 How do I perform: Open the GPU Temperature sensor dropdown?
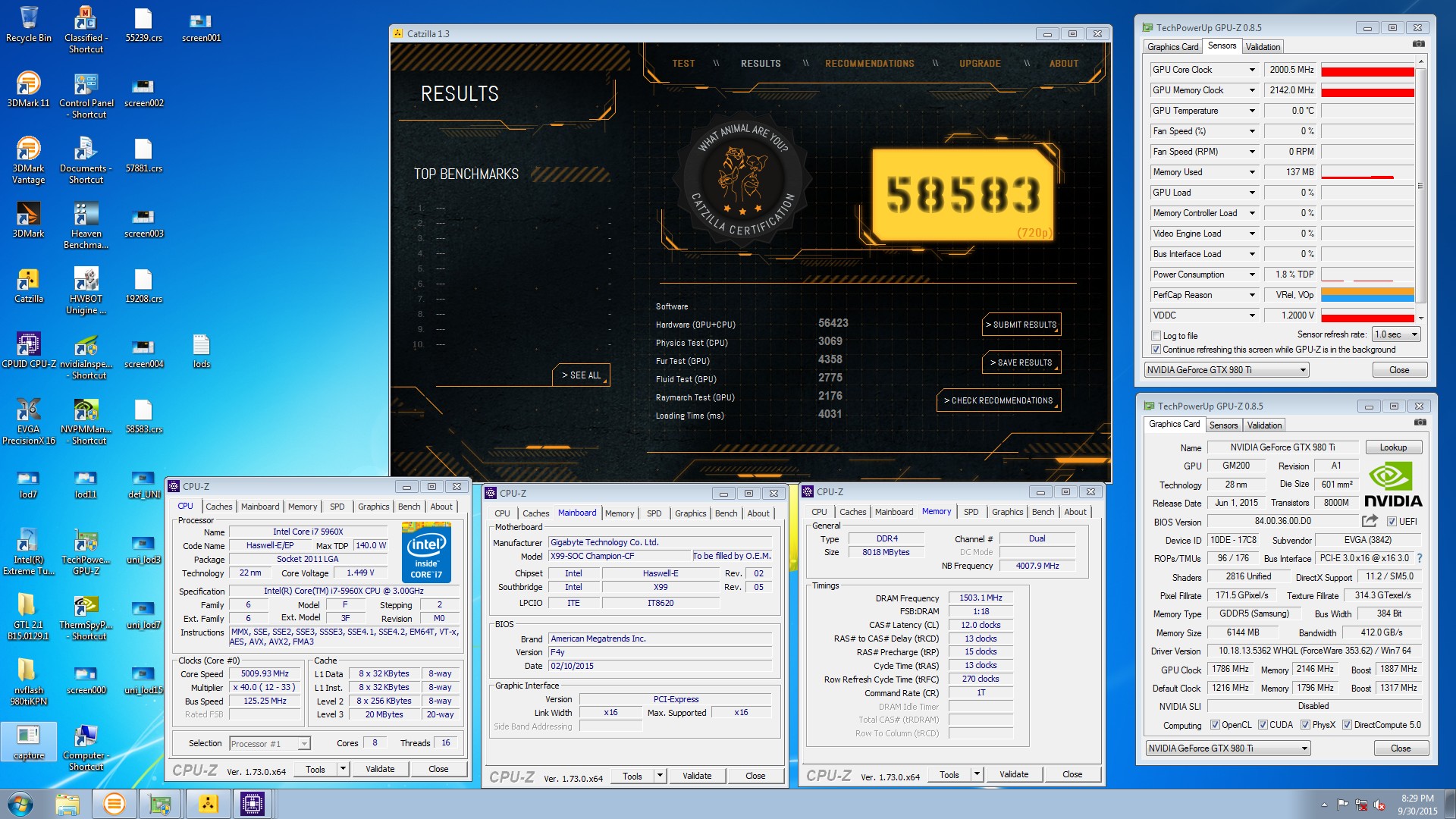pos(1252,111)
